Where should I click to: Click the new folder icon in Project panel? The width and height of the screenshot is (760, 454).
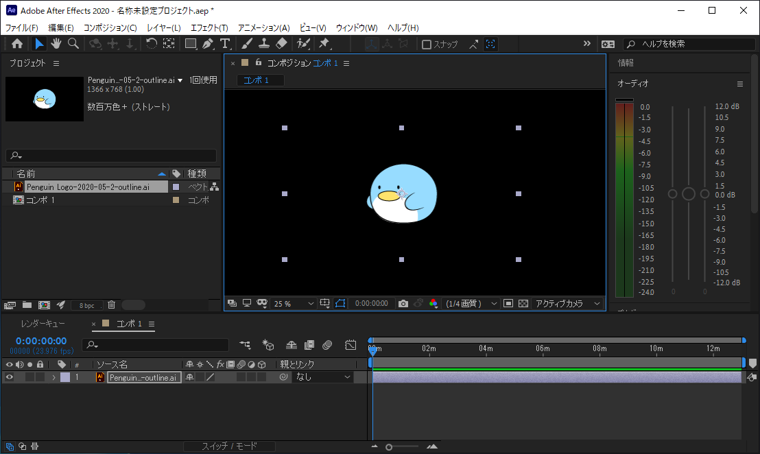[27, 305]
